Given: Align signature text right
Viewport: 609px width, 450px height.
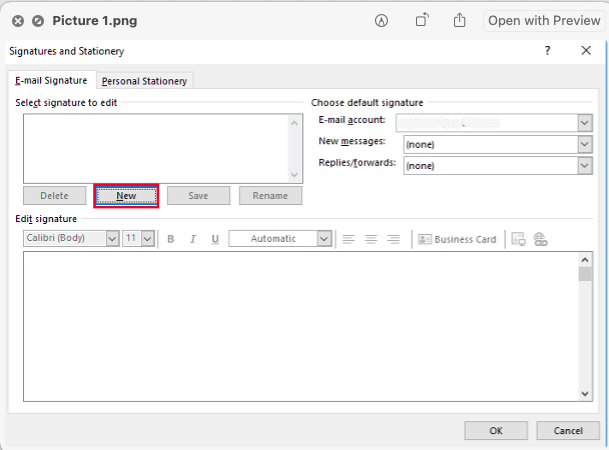Looking at the screenshot, I should click(x=393, y=239).
